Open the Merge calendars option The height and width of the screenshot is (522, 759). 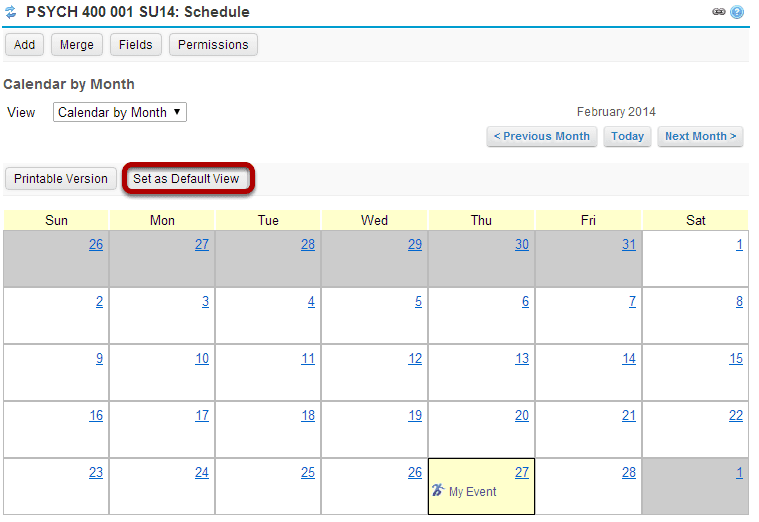pos(76,45)
